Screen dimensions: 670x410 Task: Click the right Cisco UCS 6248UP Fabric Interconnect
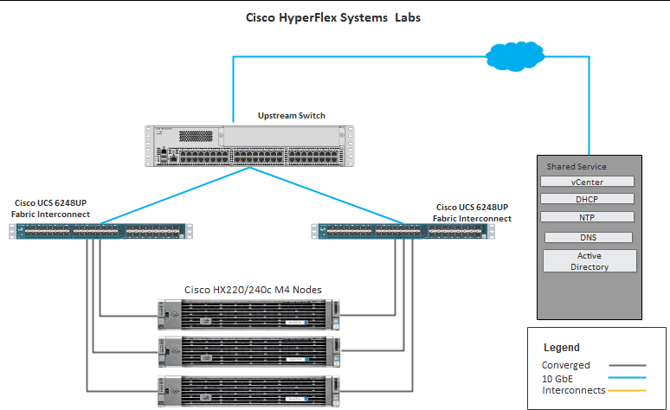[x=403, y=231]
